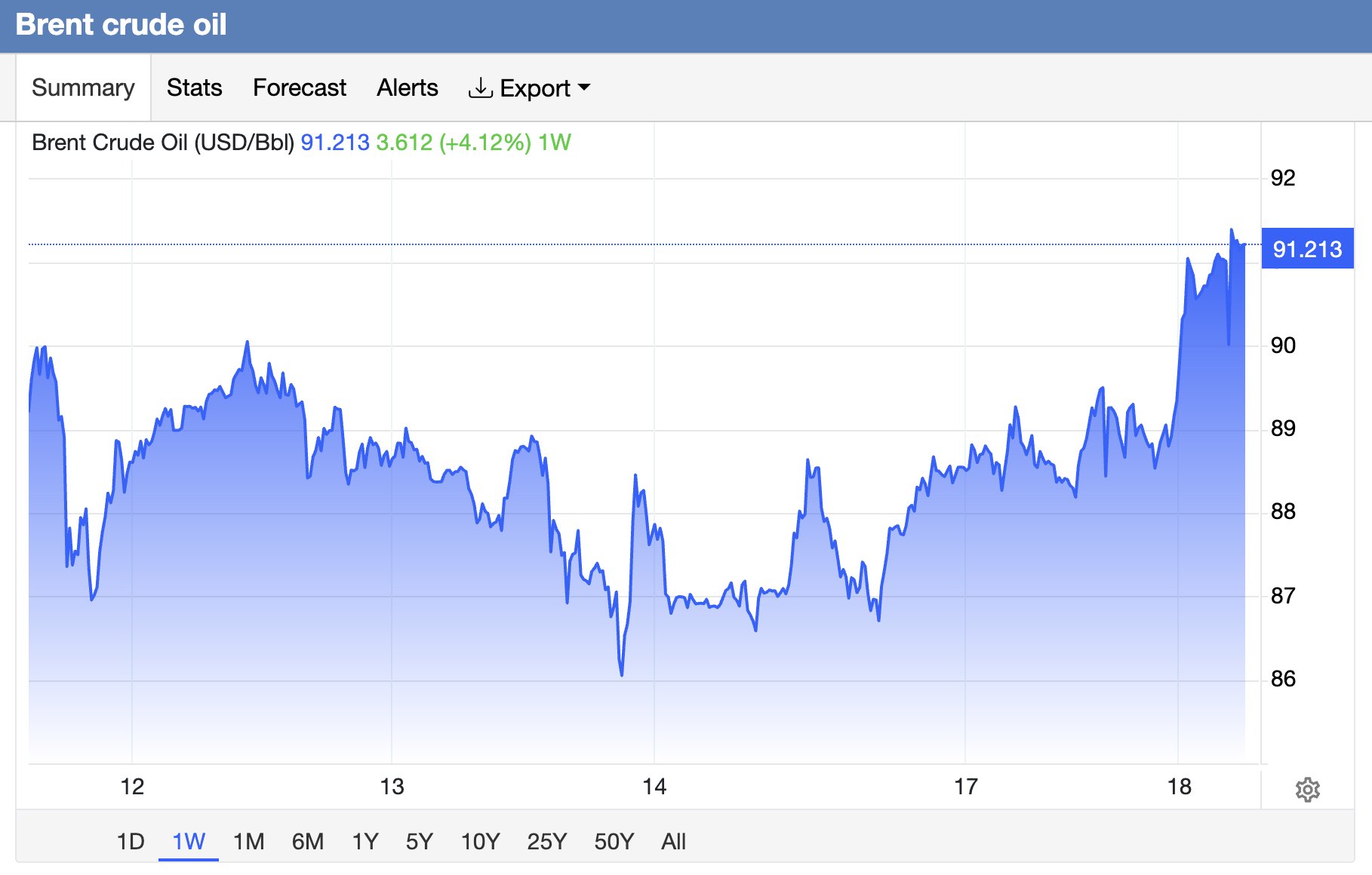Switch chart to 1M range

click(249, 841)
